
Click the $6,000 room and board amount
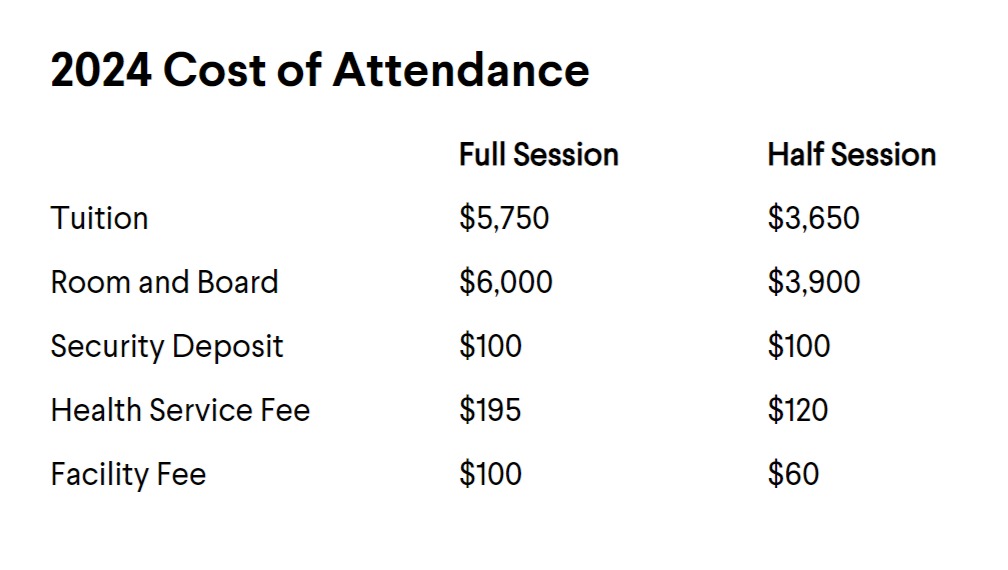[506, 282]
